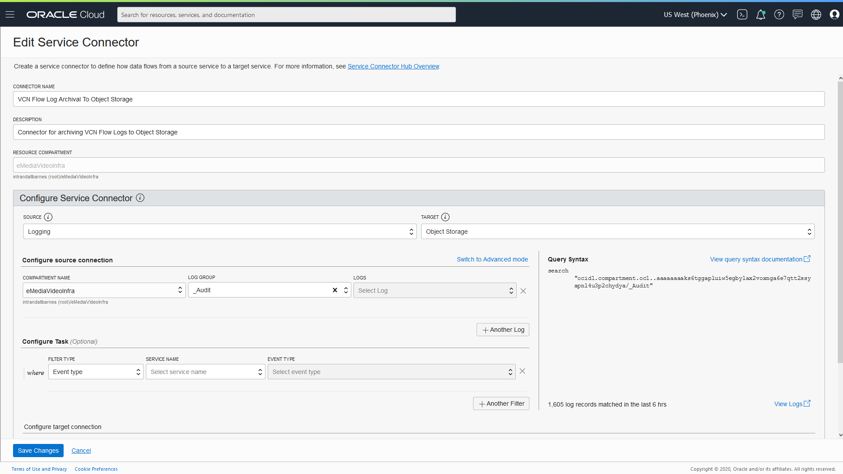Viewport: 843px width, 474px height.
Task: Open the Source Logging dropdown
Action: (x=219, y=232)
